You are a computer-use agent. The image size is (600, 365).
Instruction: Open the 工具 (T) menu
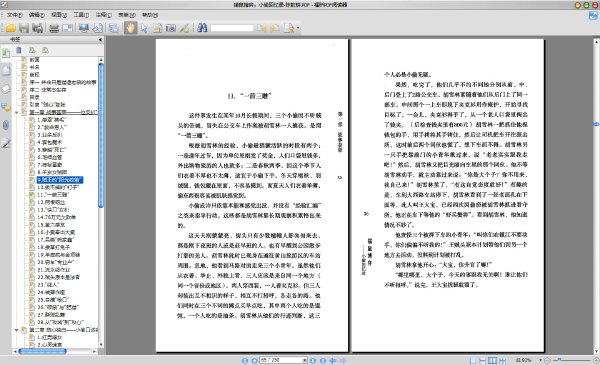click(x=81, y=15)
